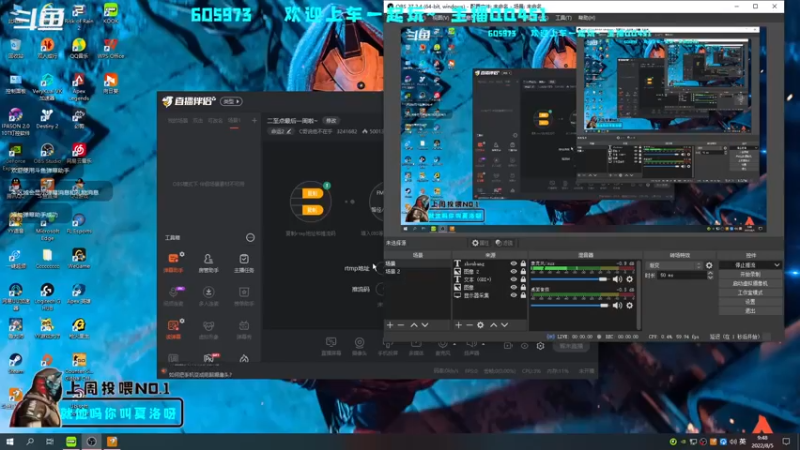Viewport: 800px width, 450px height.
Task: Move scene down in OBS scenes panel
Action: click(x=424, y=325)
